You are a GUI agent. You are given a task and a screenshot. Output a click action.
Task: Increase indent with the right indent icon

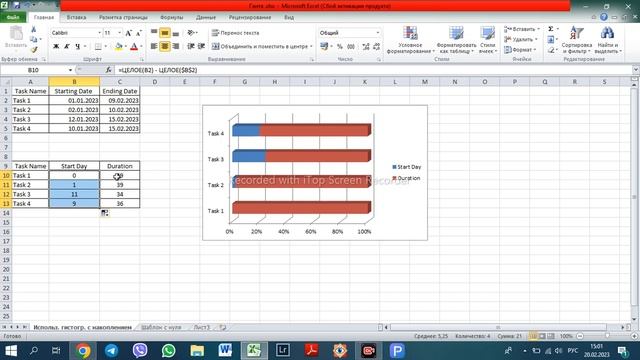pos(201,47)
